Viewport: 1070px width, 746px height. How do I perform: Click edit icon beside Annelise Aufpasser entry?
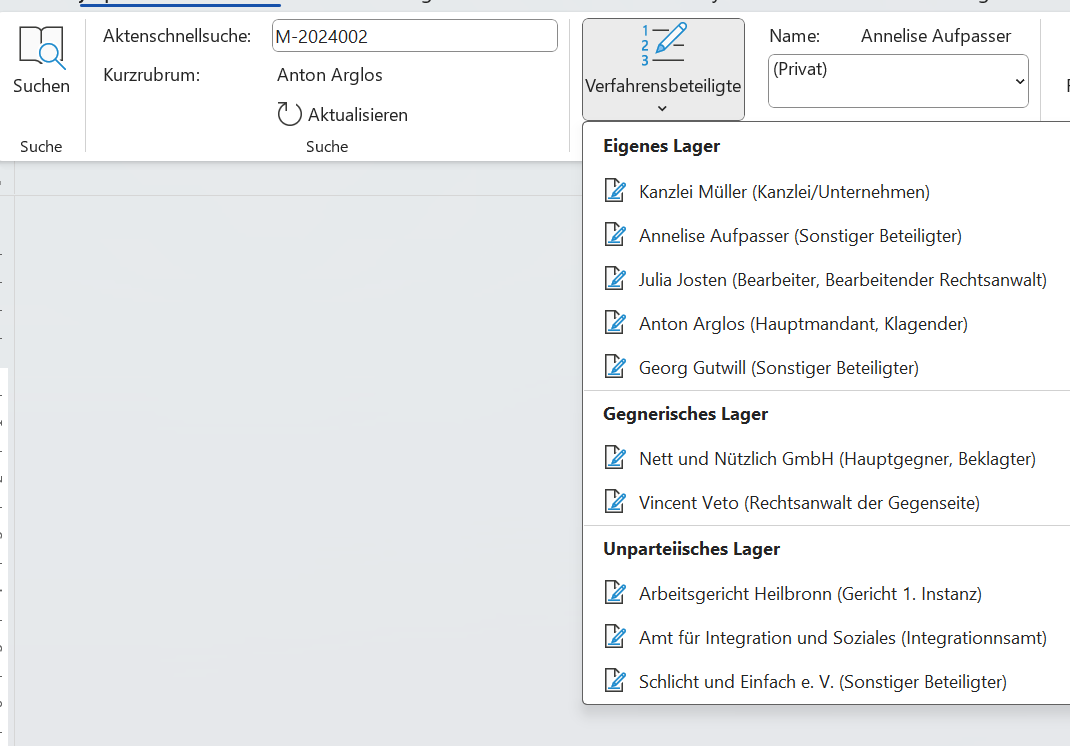(x=615, y=236)
